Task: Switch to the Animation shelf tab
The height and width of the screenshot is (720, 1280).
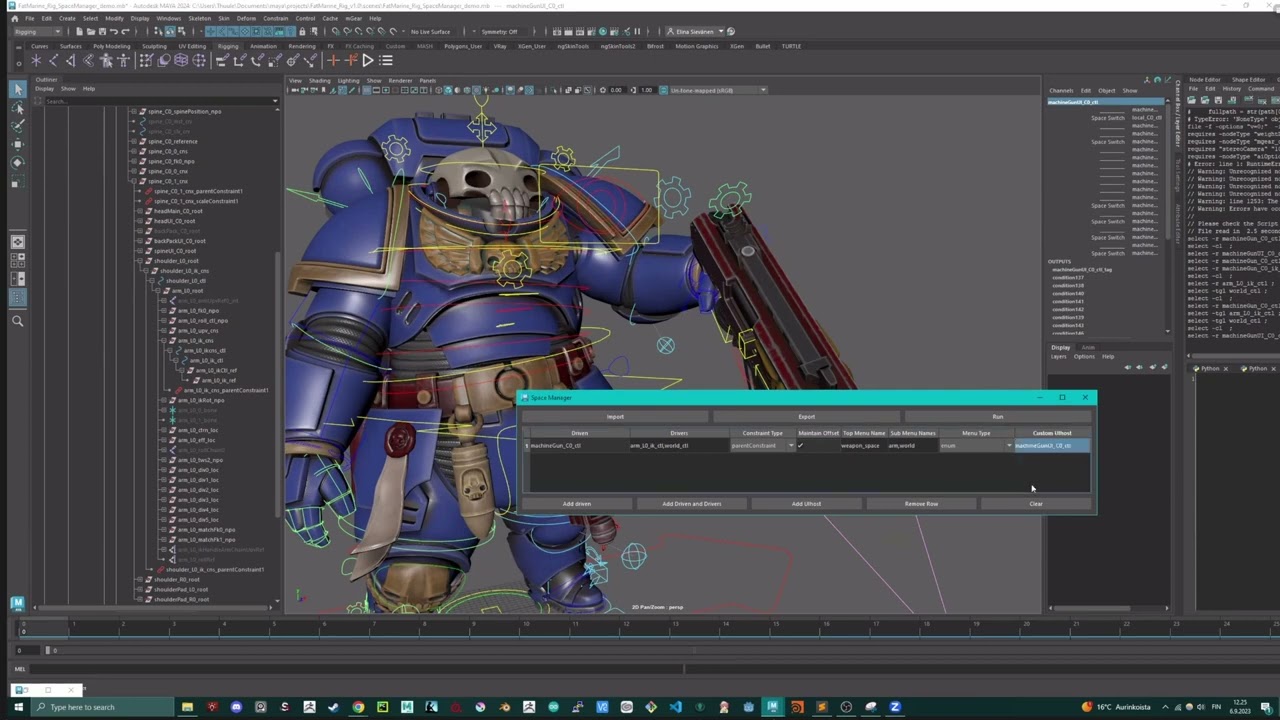Action: [x=263, y=46]
